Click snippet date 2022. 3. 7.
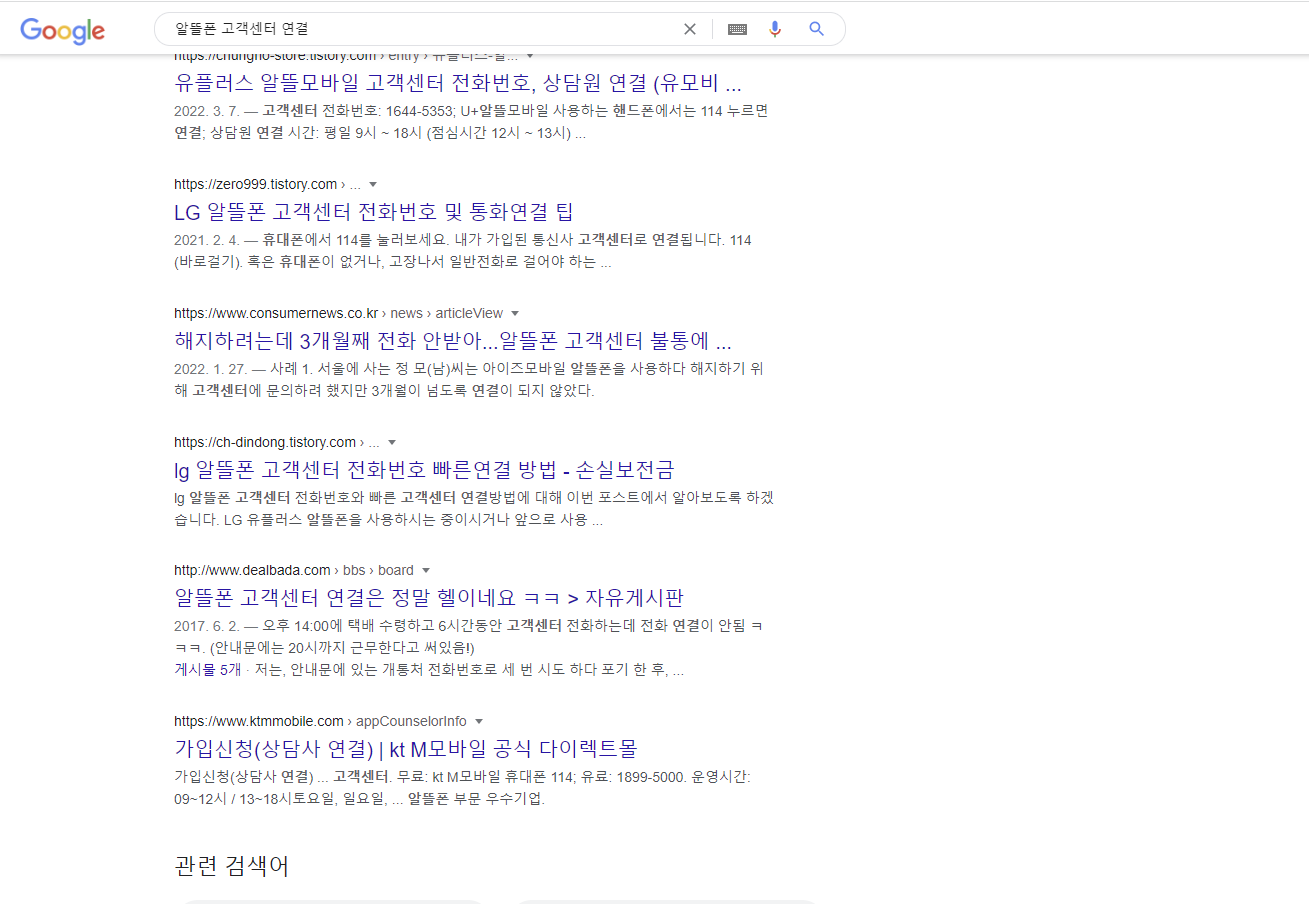The height and width of the screenshot is (904, 1309). (x=207, y=111)
